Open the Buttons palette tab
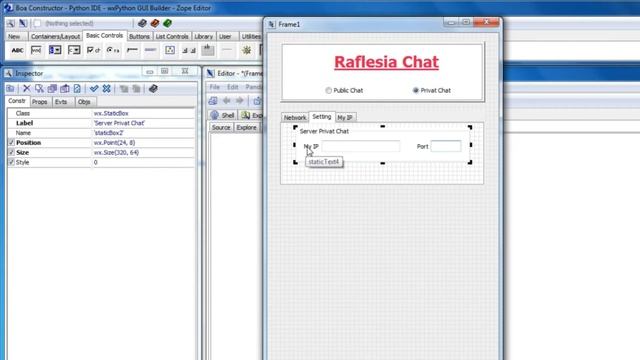Screen dimensions: 640x360 (139, 36)
